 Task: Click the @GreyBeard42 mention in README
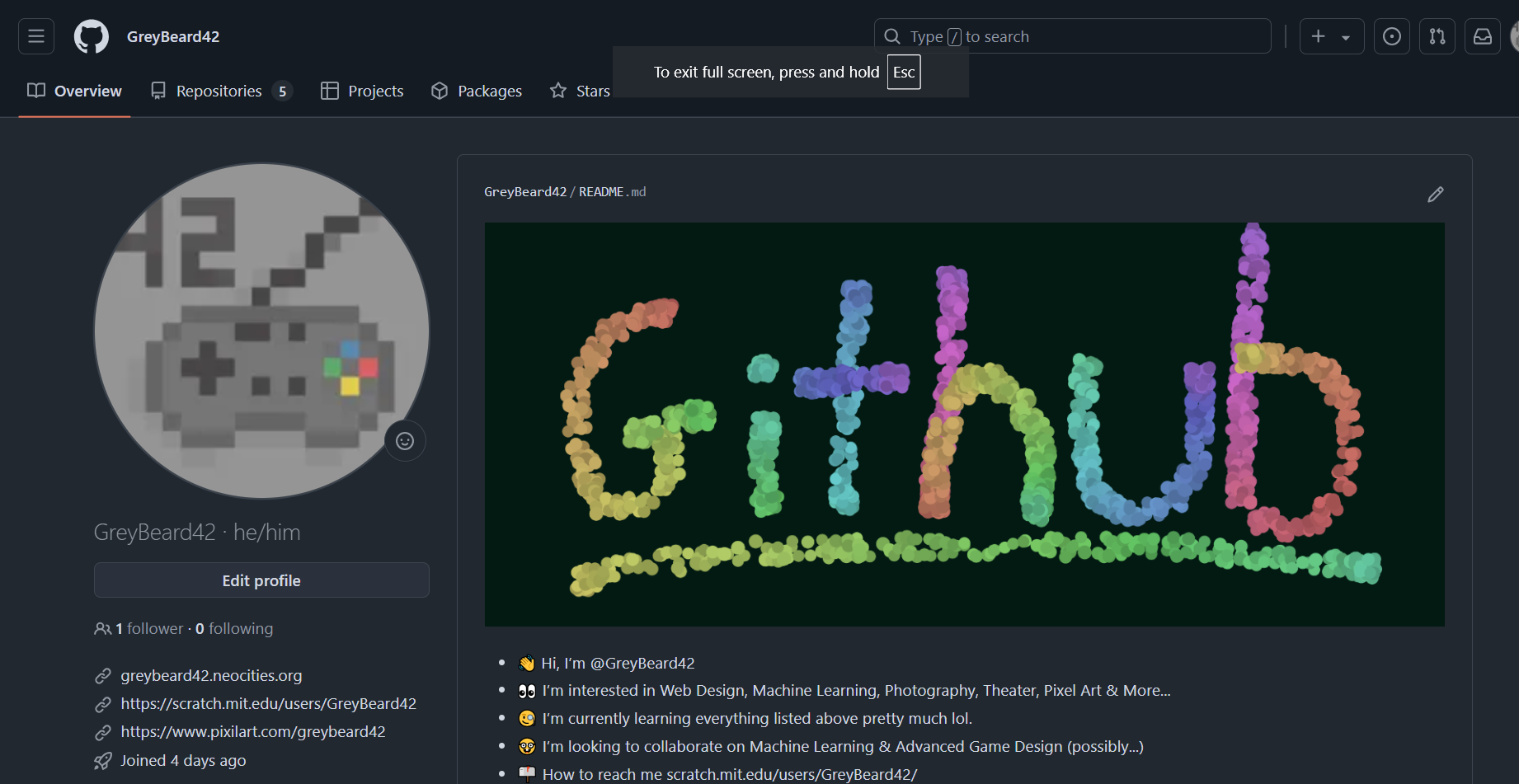642,663
